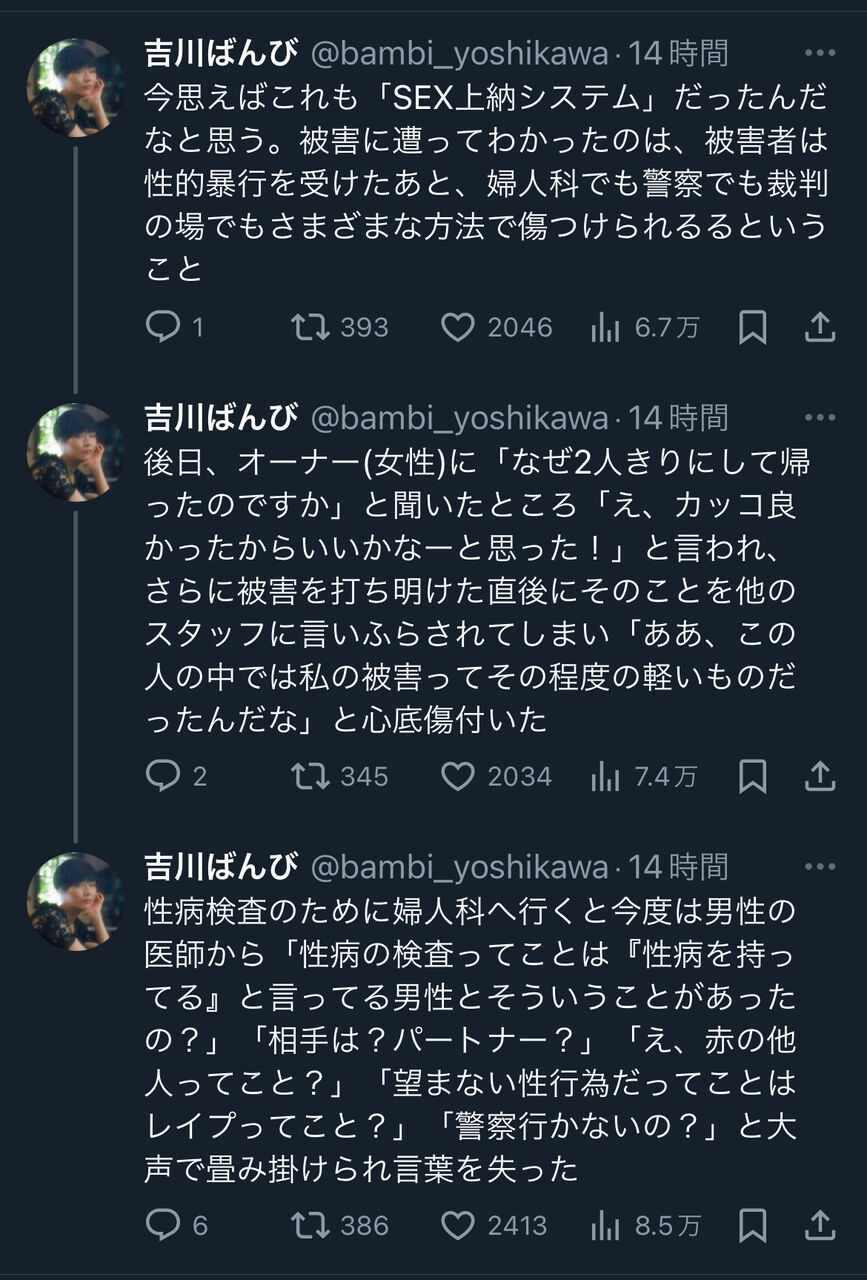This screenshot has height=1280, width=867.
Task: Retweet the first tweet with 393 retweets
Action: coord(309,327)
